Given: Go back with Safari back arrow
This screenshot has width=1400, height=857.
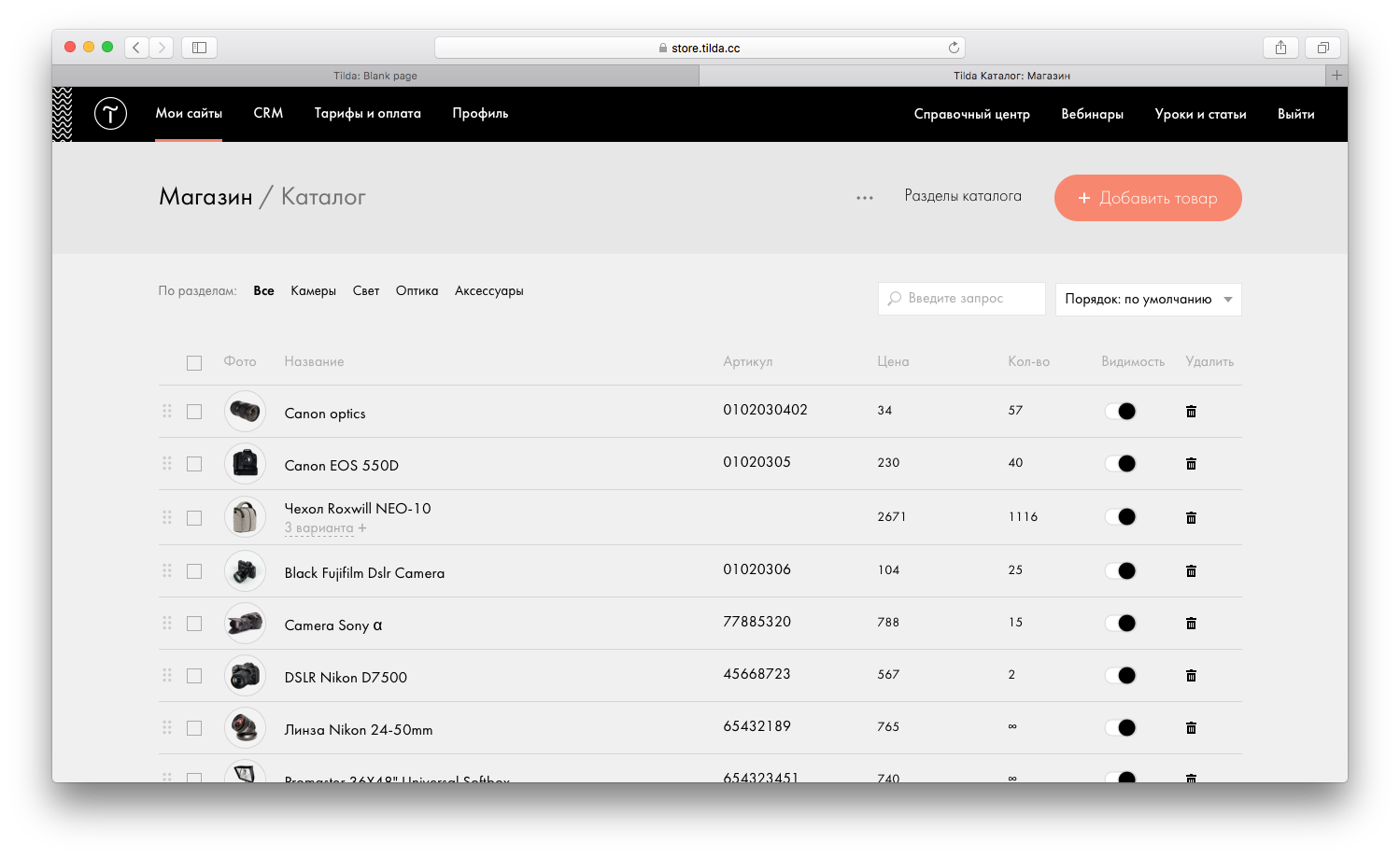Looking at the screenshot, I should pyautogui.click(x=136, y=47).
